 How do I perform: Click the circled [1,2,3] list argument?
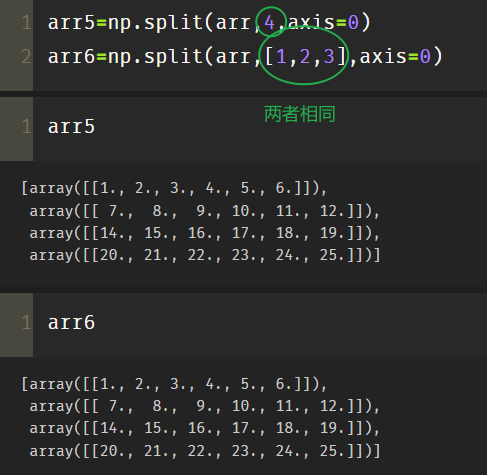point(305,56)
